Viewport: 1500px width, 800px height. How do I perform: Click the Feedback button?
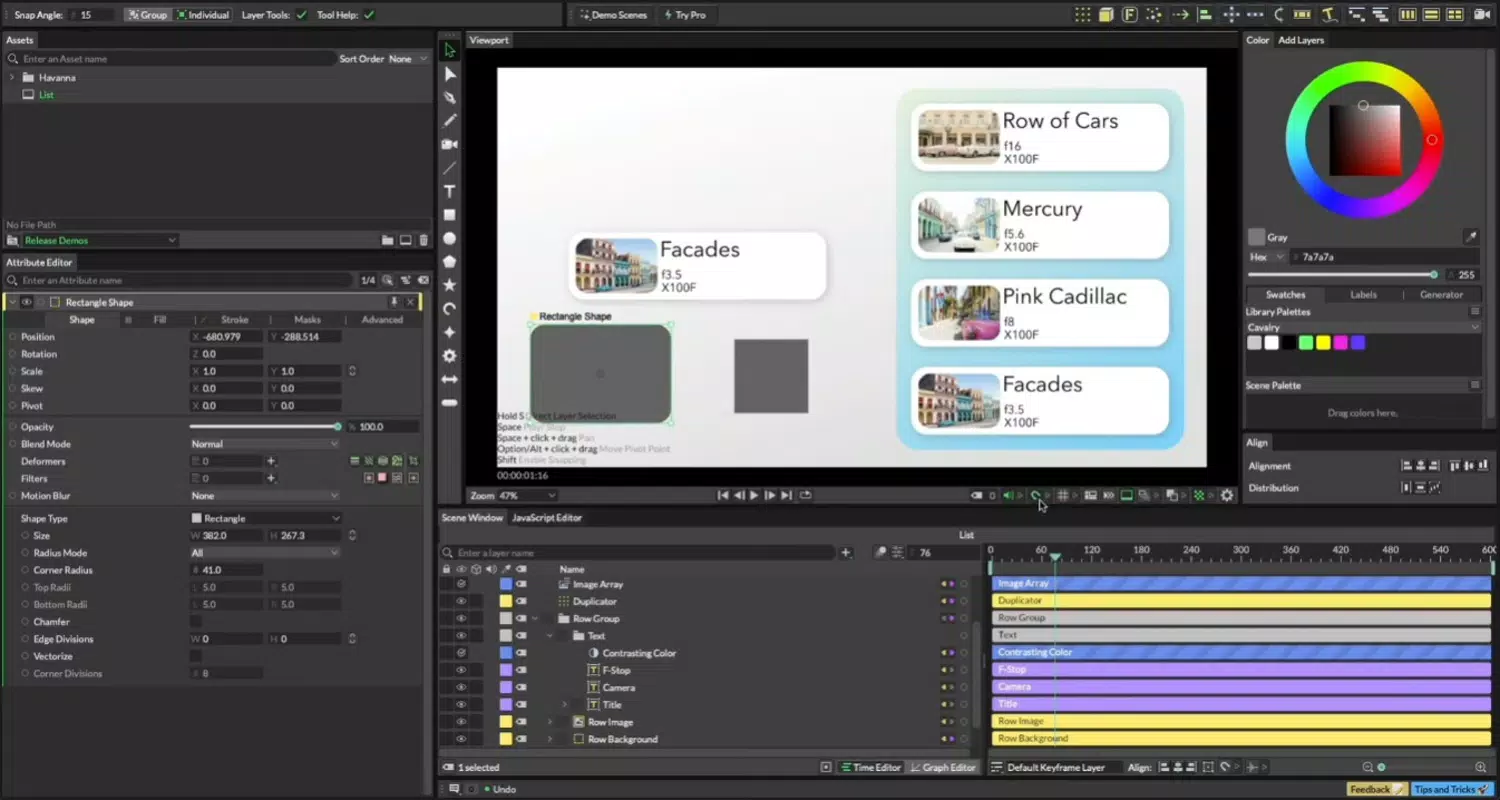pos(1377,789)
